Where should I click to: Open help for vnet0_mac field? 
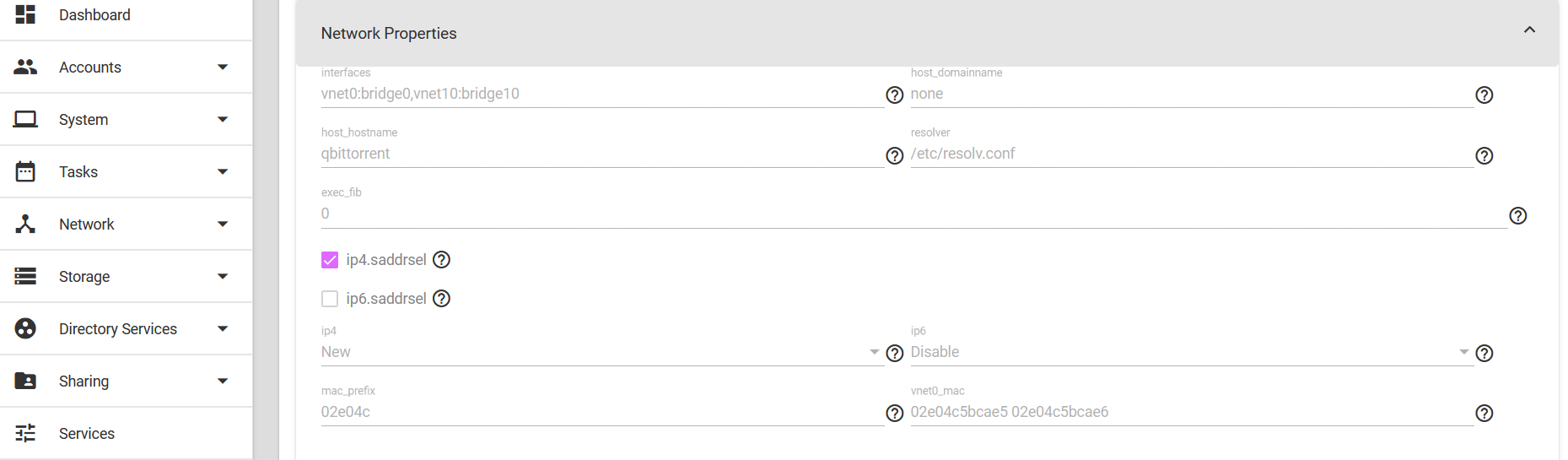click(x=1484, y=413)
